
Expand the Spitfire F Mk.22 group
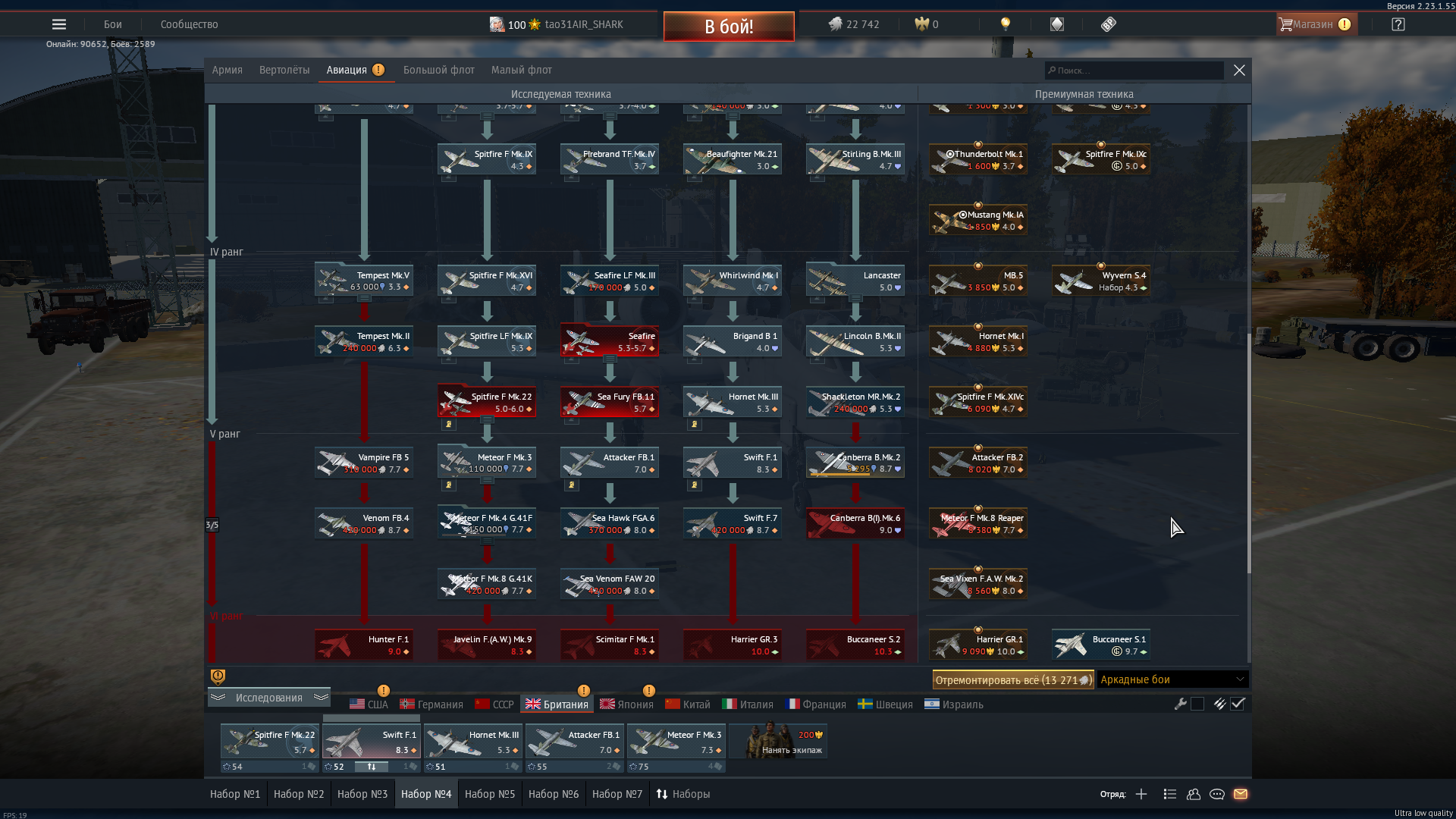[x=487, y=419]
